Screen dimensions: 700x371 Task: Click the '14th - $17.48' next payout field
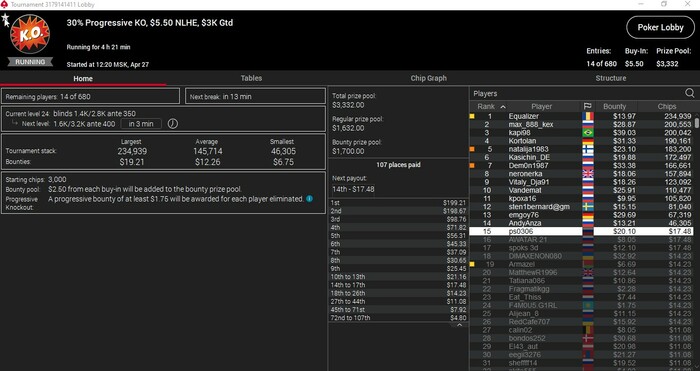(x=353, y=189)
